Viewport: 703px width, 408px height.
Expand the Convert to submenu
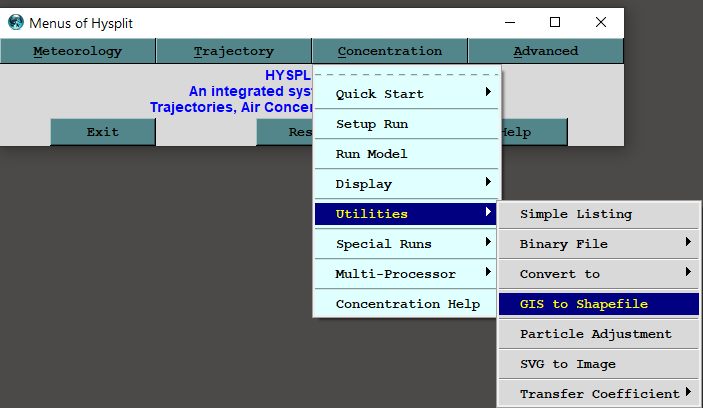(x=598, y=274)
